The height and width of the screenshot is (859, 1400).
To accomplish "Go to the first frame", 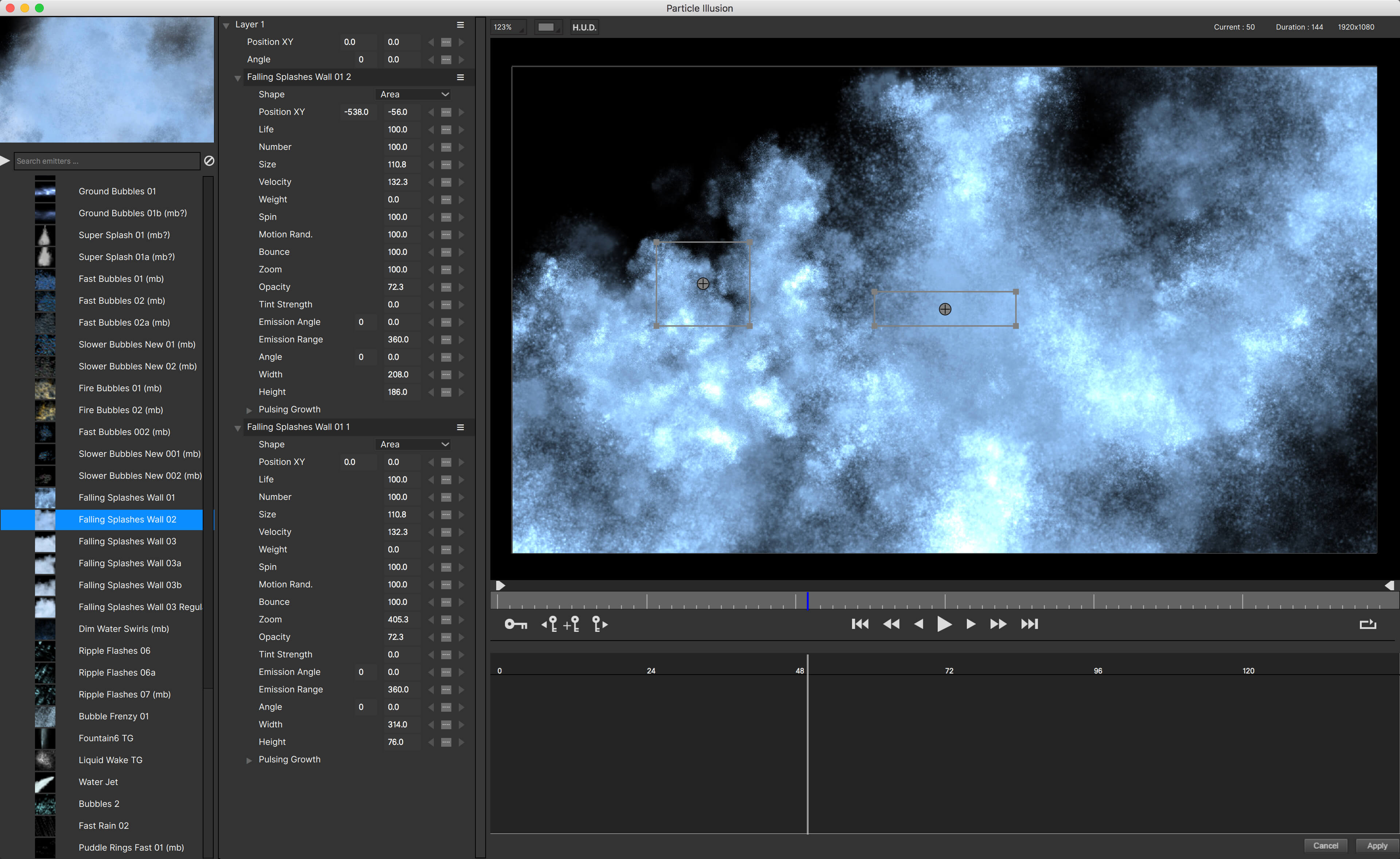I will (860, 624).
